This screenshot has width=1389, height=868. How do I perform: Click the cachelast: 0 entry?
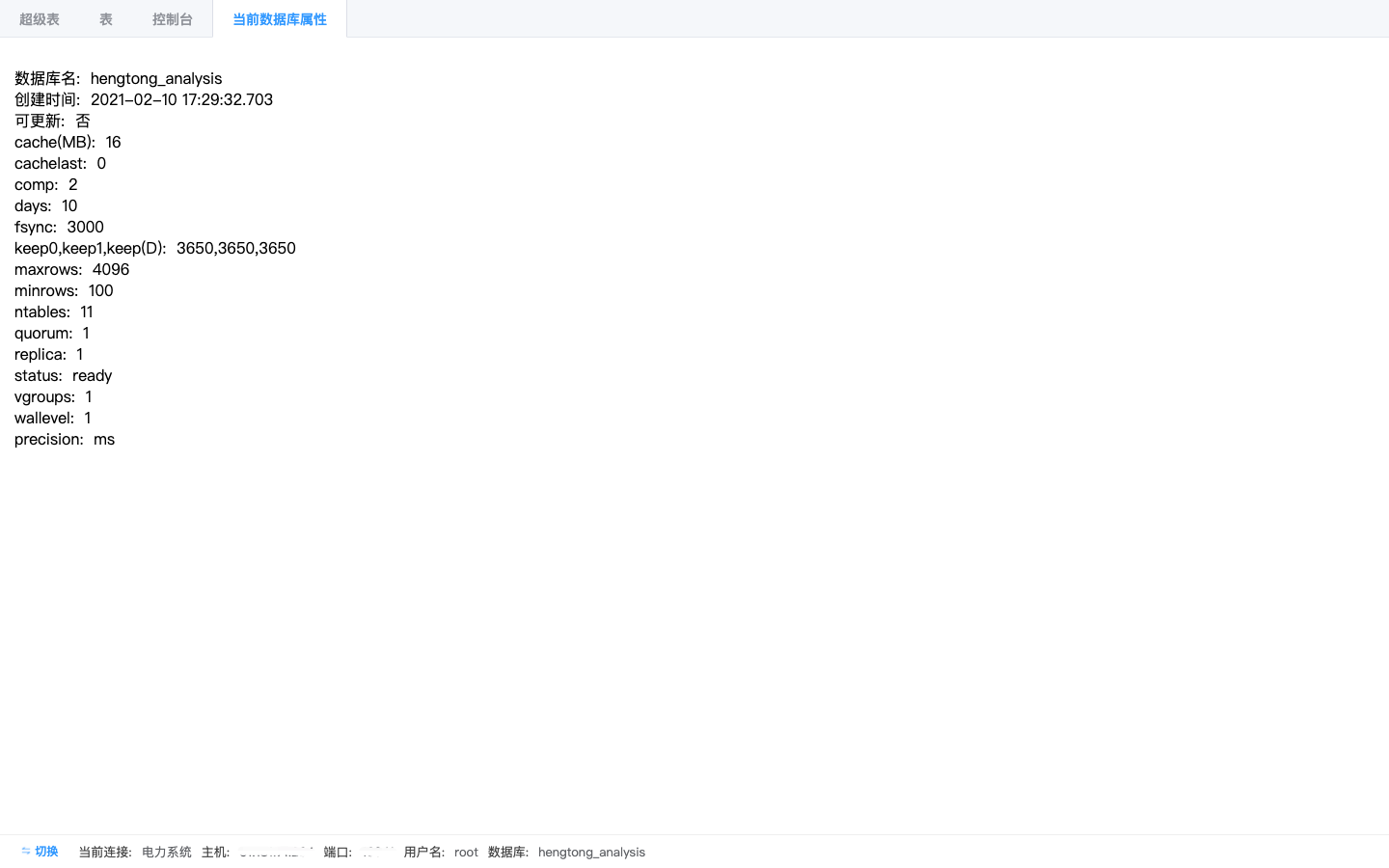60,164
